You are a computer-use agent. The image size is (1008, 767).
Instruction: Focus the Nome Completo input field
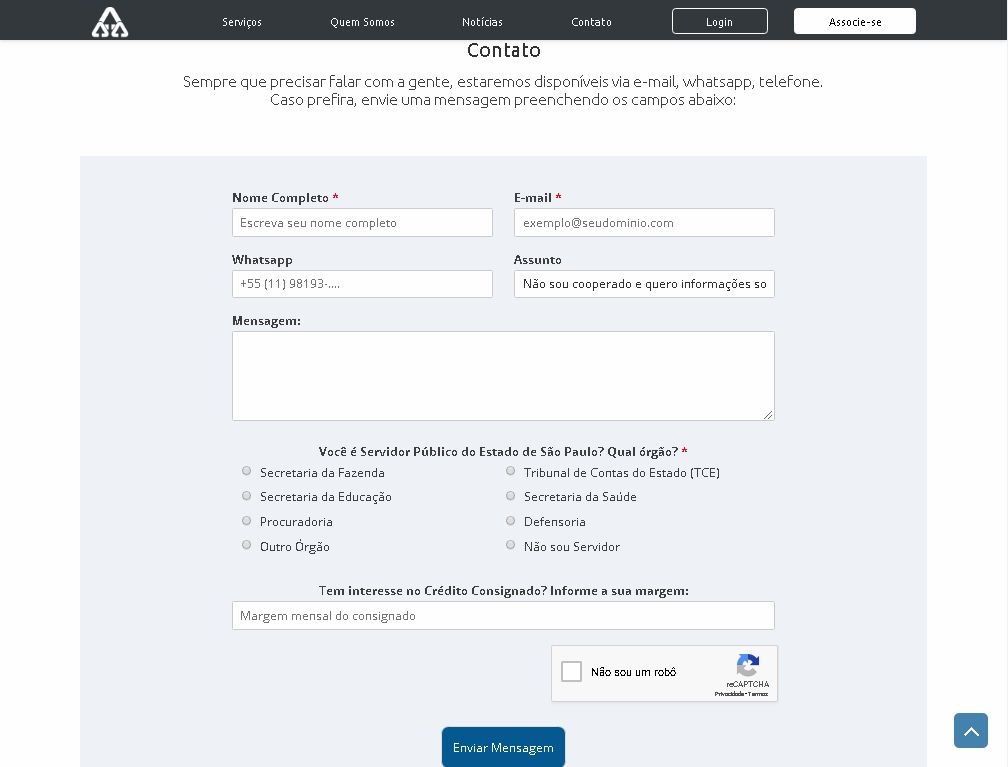click(x=363, y=222)
